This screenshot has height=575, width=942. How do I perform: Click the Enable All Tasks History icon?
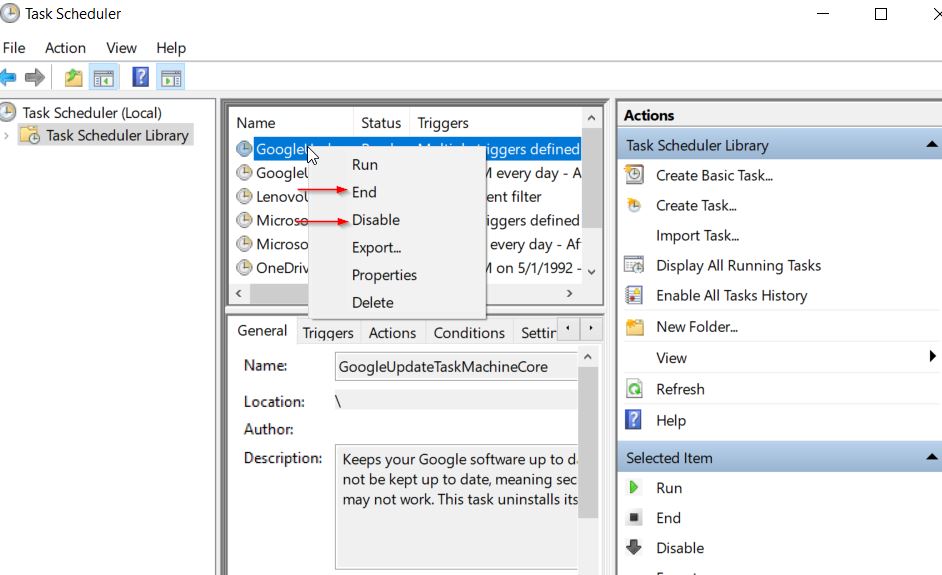(x=634, y=295)
